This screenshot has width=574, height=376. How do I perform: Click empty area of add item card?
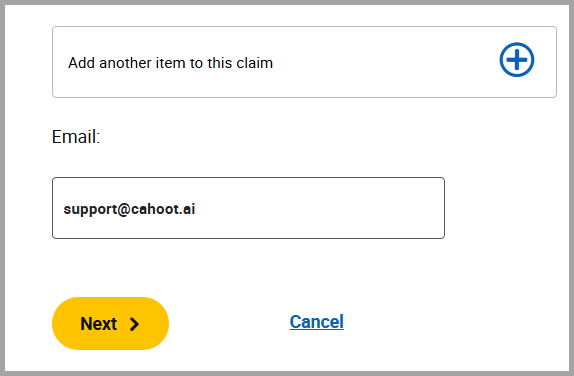[384, 62]
